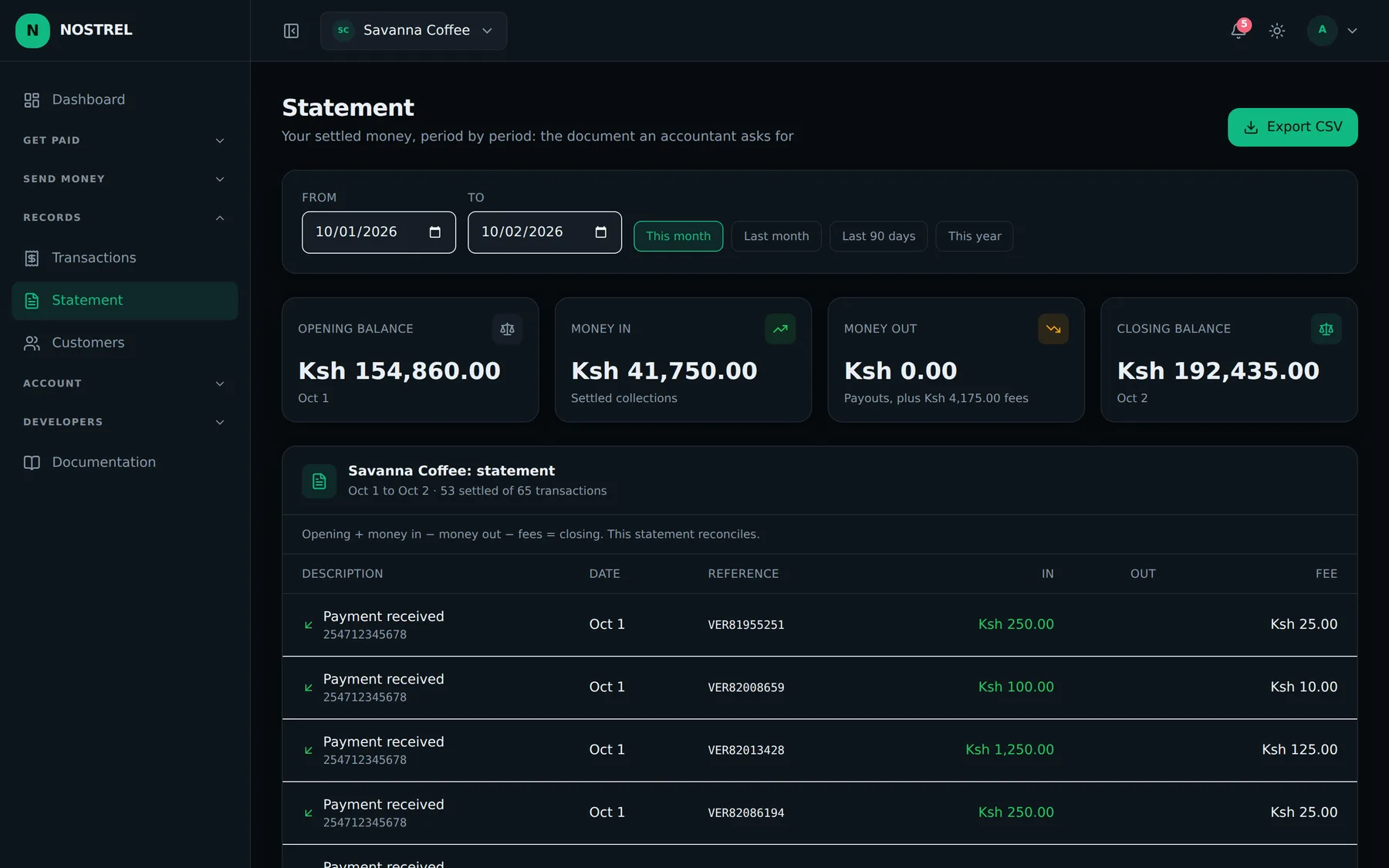Click the Customers people icon
This screenshot has width=1389, height=868.
(x=32, y=343)
